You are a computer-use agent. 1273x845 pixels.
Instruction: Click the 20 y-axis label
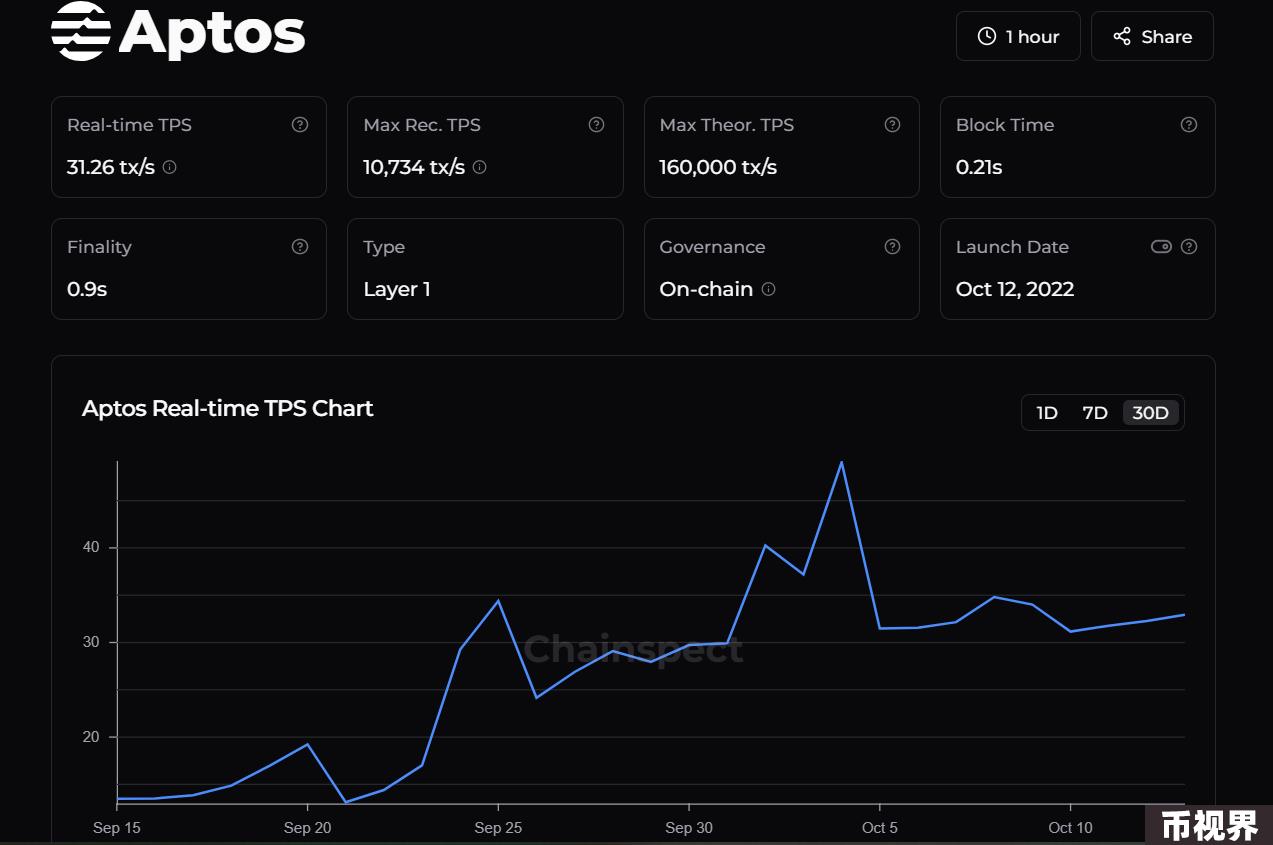(92, 737)
